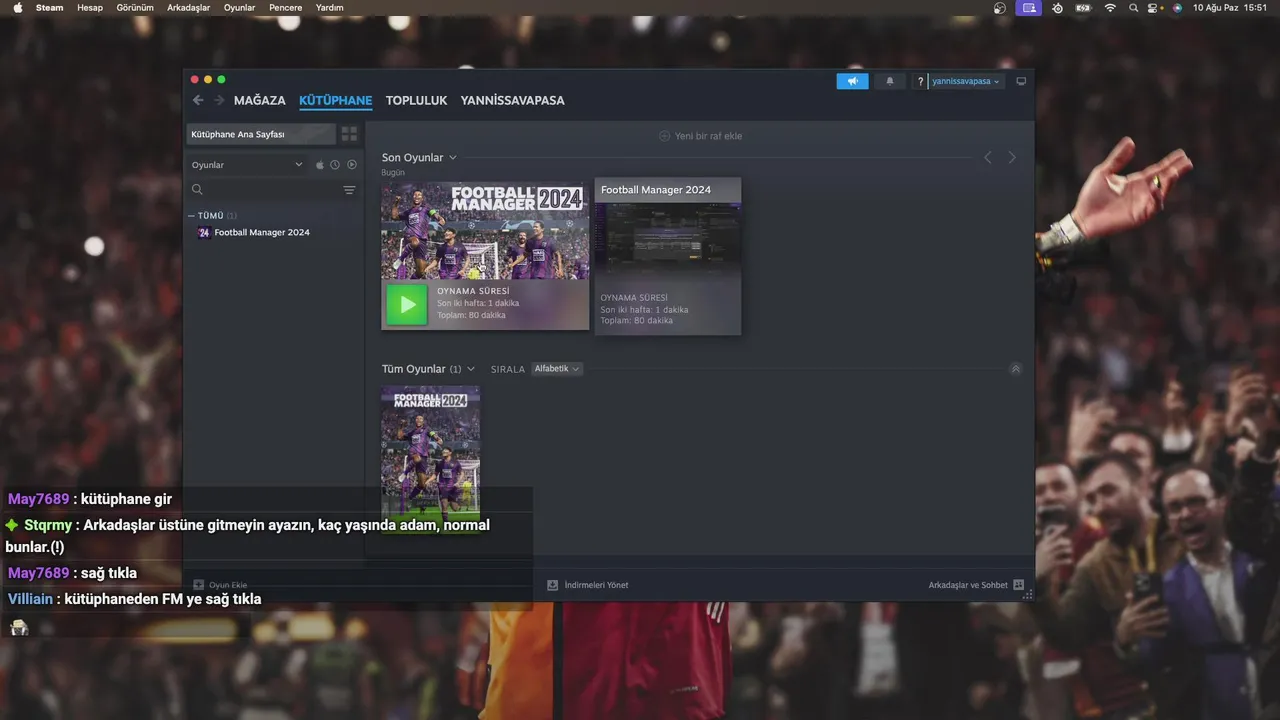Open the Yardım menu
Screen dimensions: 1280x720
coord(330,8)
